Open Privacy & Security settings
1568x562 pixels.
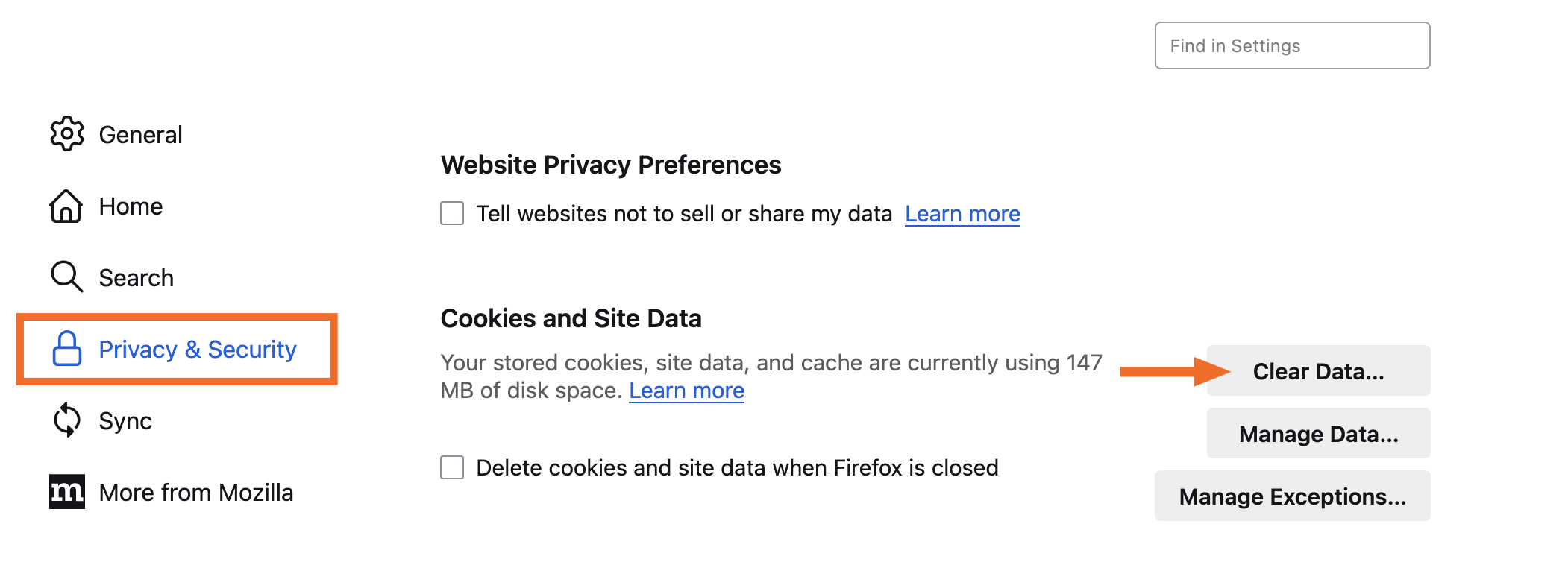coord(198,350)
